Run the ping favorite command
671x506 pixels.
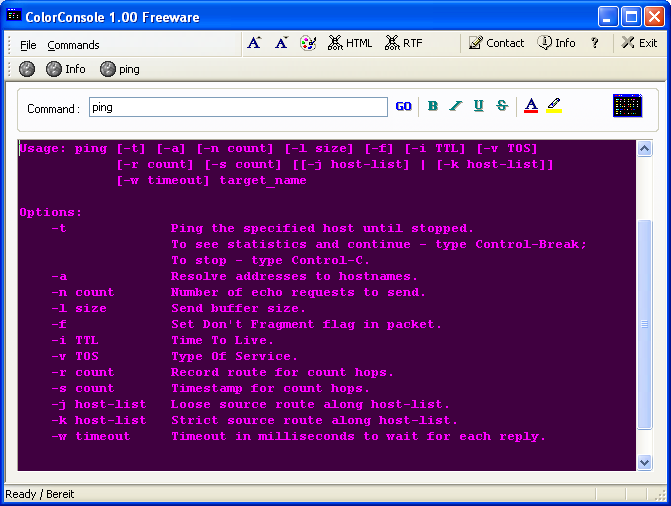point(120,69)
